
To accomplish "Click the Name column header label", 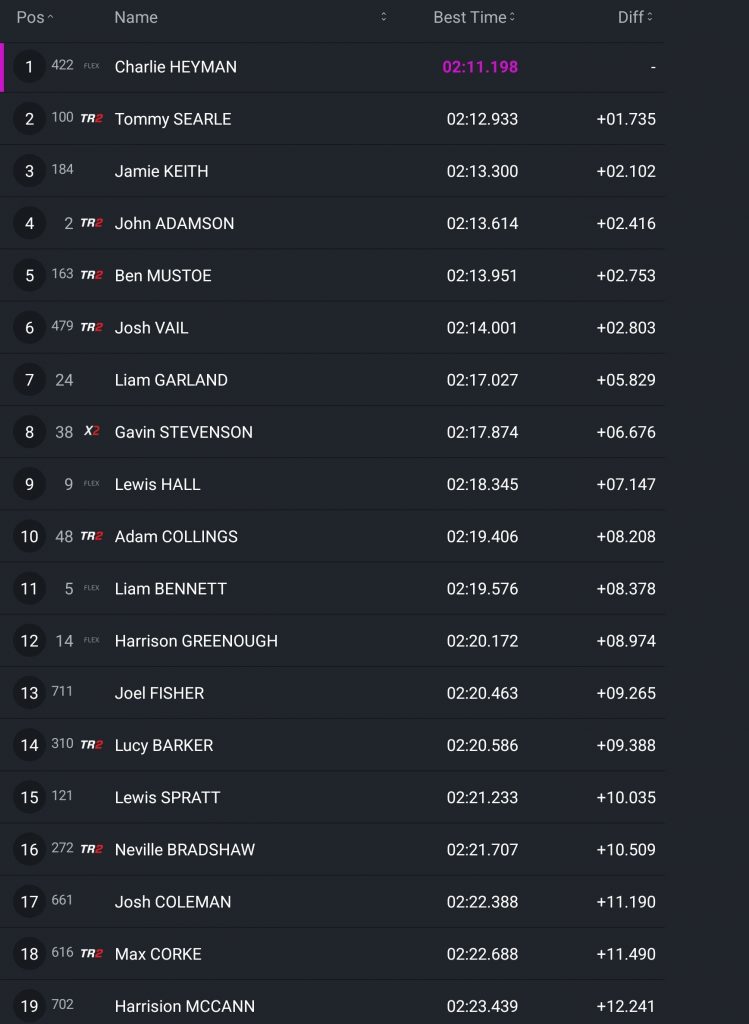I will (136, 17).
